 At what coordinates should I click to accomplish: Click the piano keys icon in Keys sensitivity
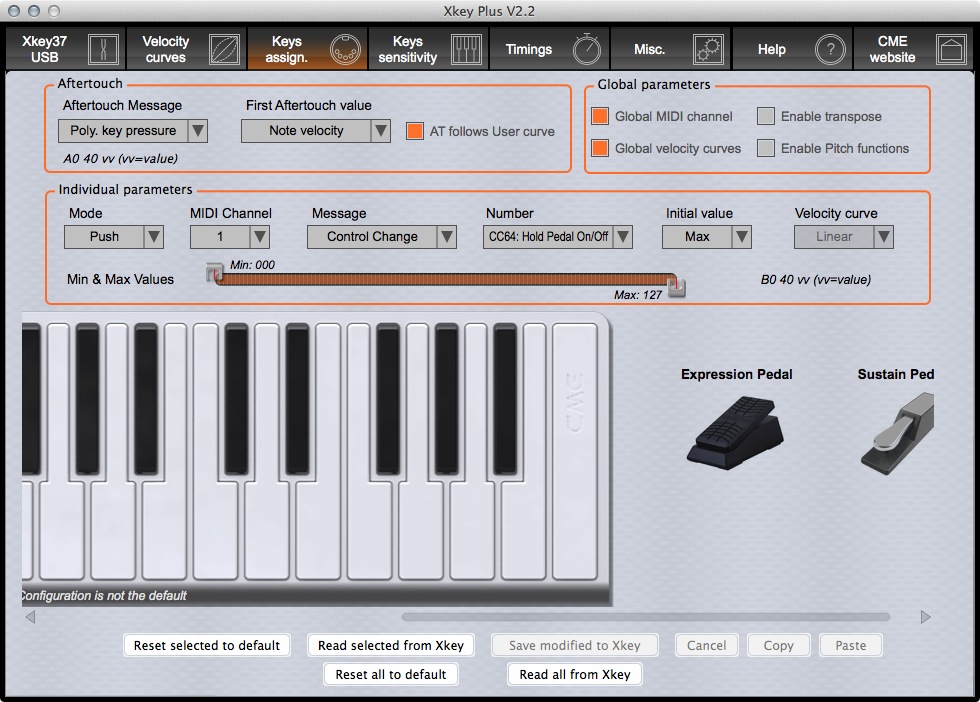click(x=466, y=49)
